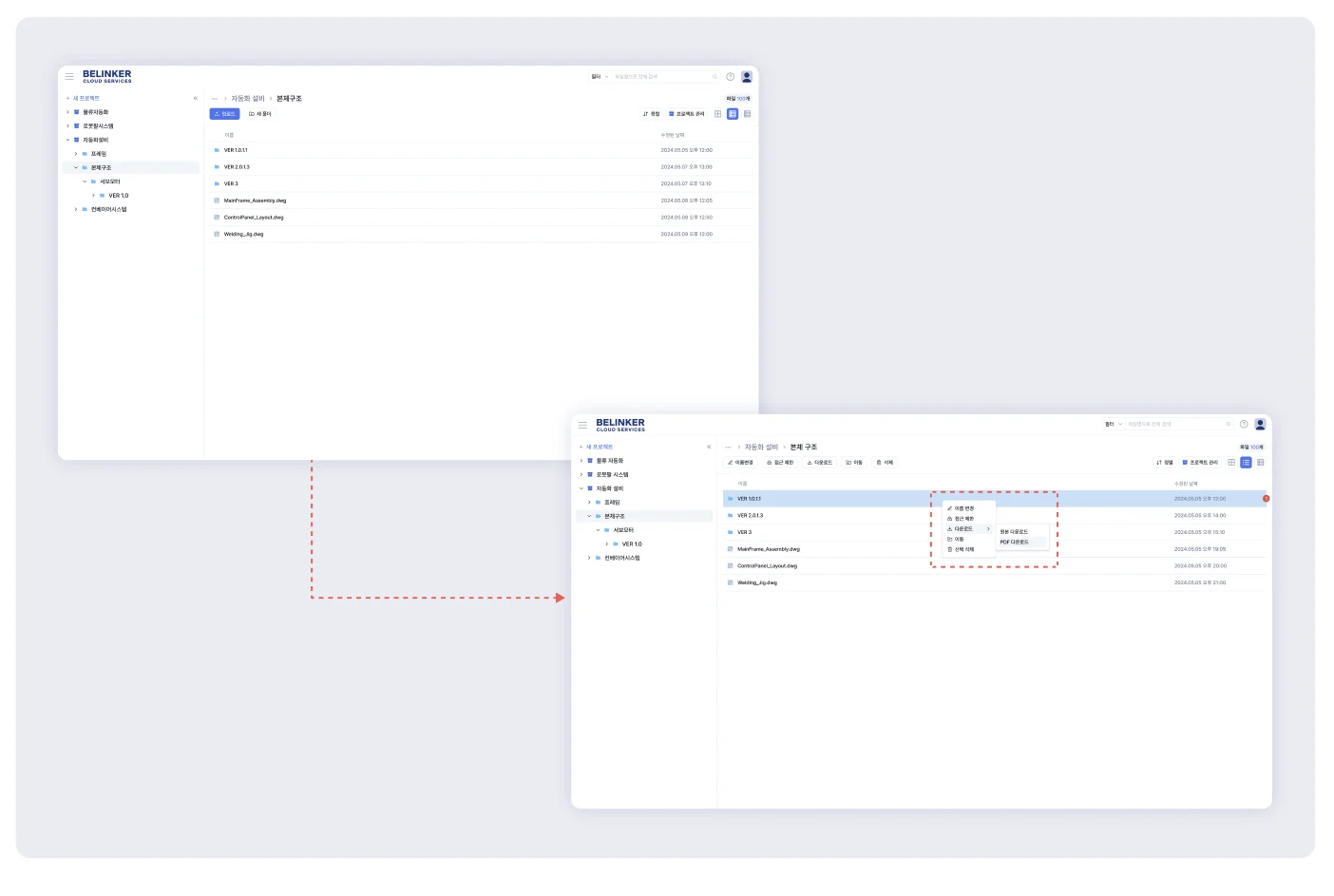Select MainFrame_Assembly.dwg row in back window
The image size is (1334, 896).
click(x=482, y=200)
